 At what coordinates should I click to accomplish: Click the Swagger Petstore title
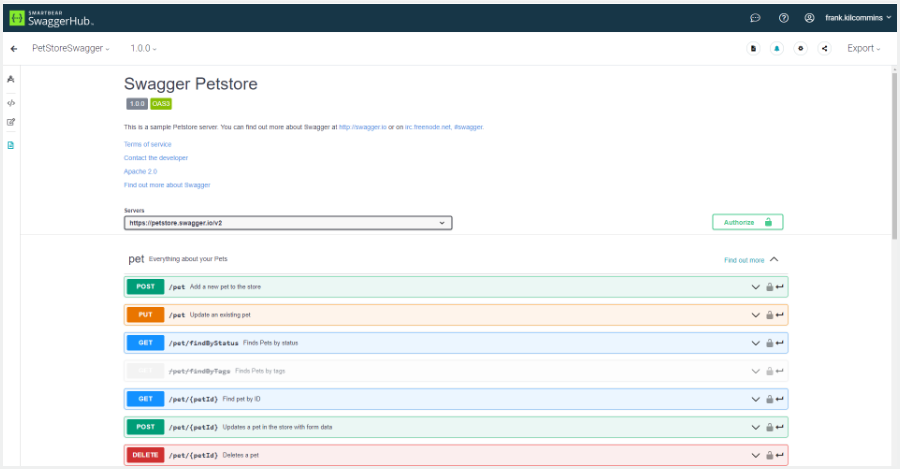tap(192, 84)
